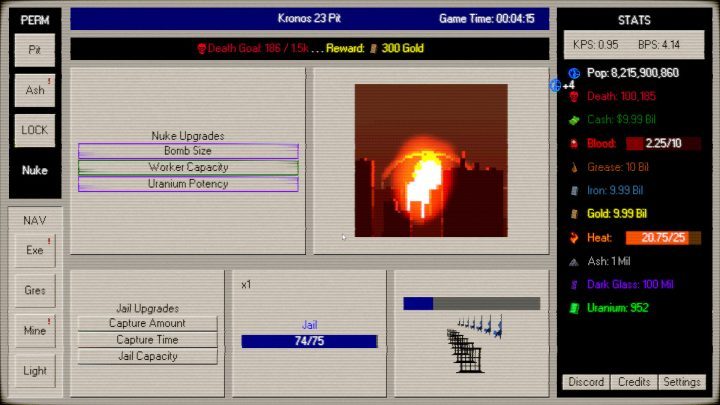The height and width of the screenshot is (405, 720).
Task: Switch to the Ash section
Action: [35, 90]
